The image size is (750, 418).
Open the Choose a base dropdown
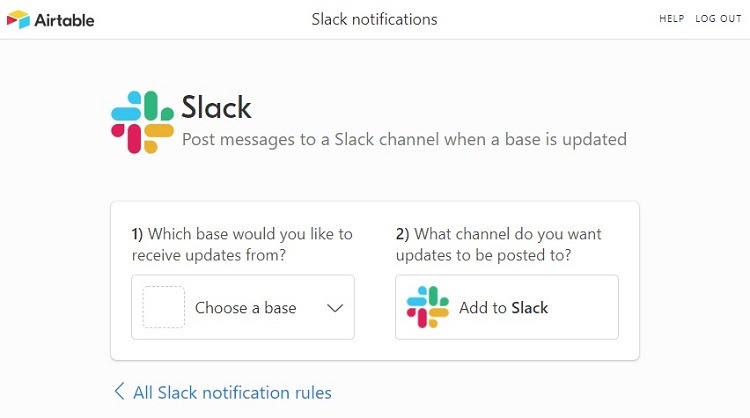coord(243,307)
